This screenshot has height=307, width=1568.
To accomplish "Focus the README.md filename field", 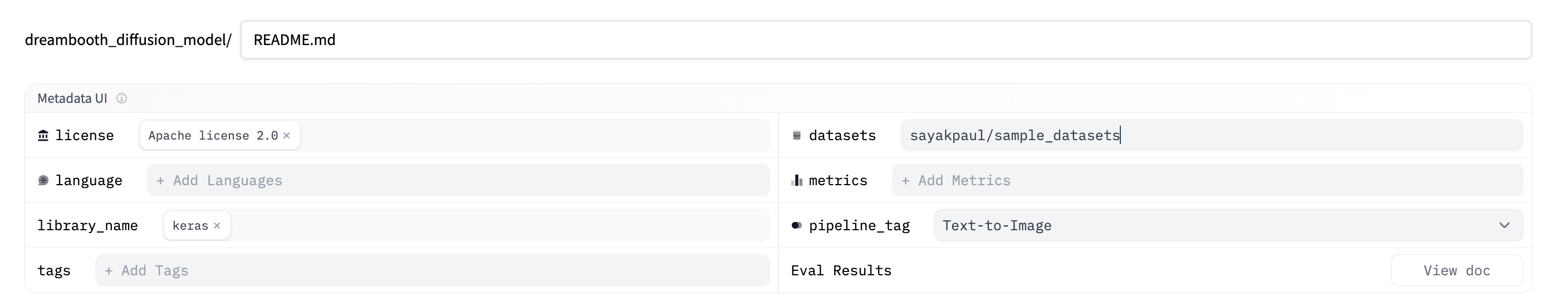I will 885,40.
